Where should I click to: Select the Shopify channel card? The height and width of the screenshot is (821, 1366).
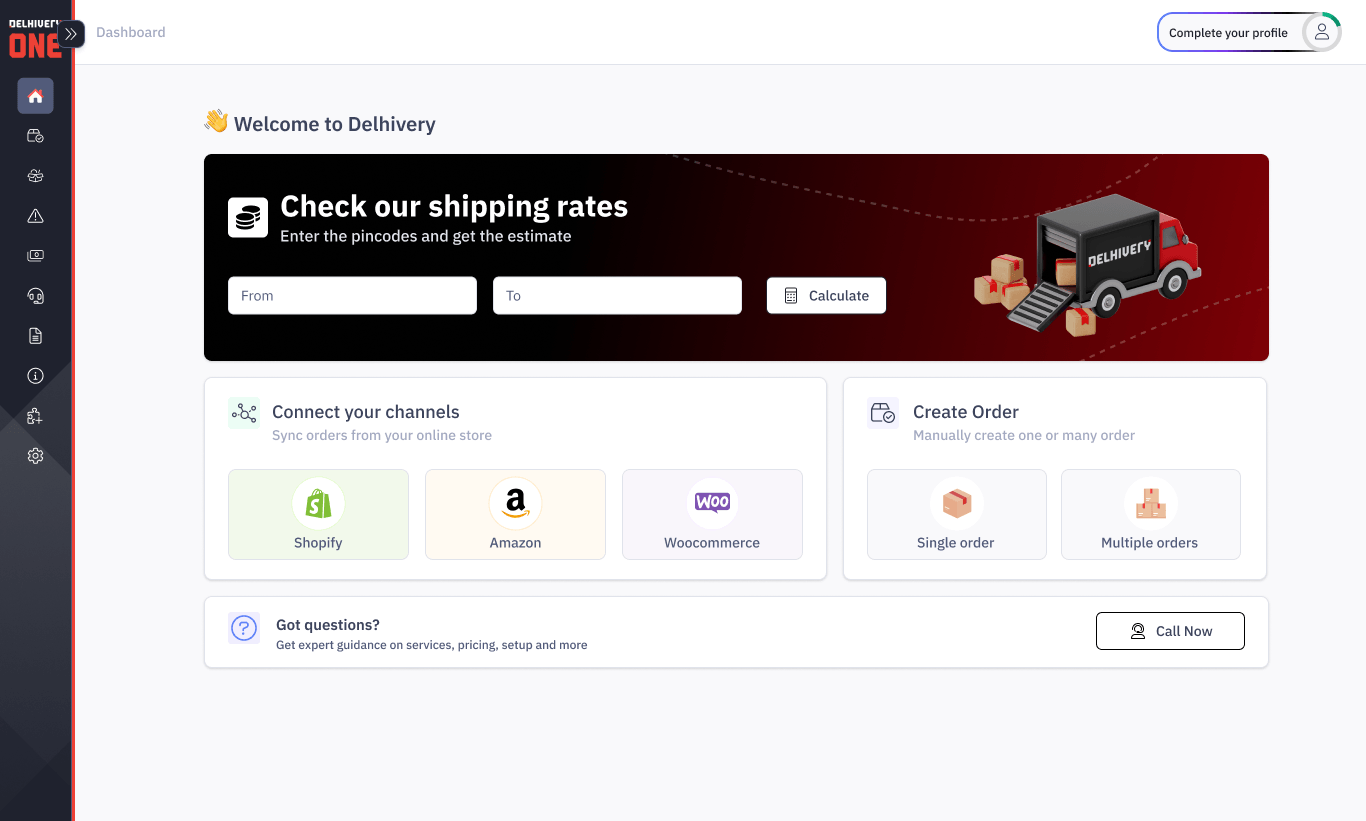click(318, 514)
